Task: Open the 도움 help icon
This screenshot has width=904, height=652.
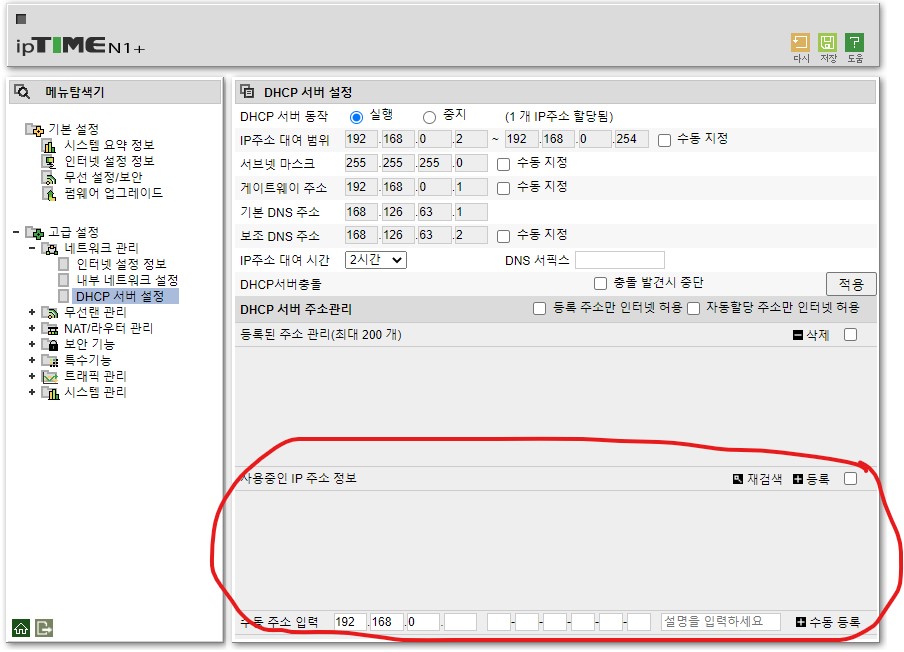Action: click(854, 43)
